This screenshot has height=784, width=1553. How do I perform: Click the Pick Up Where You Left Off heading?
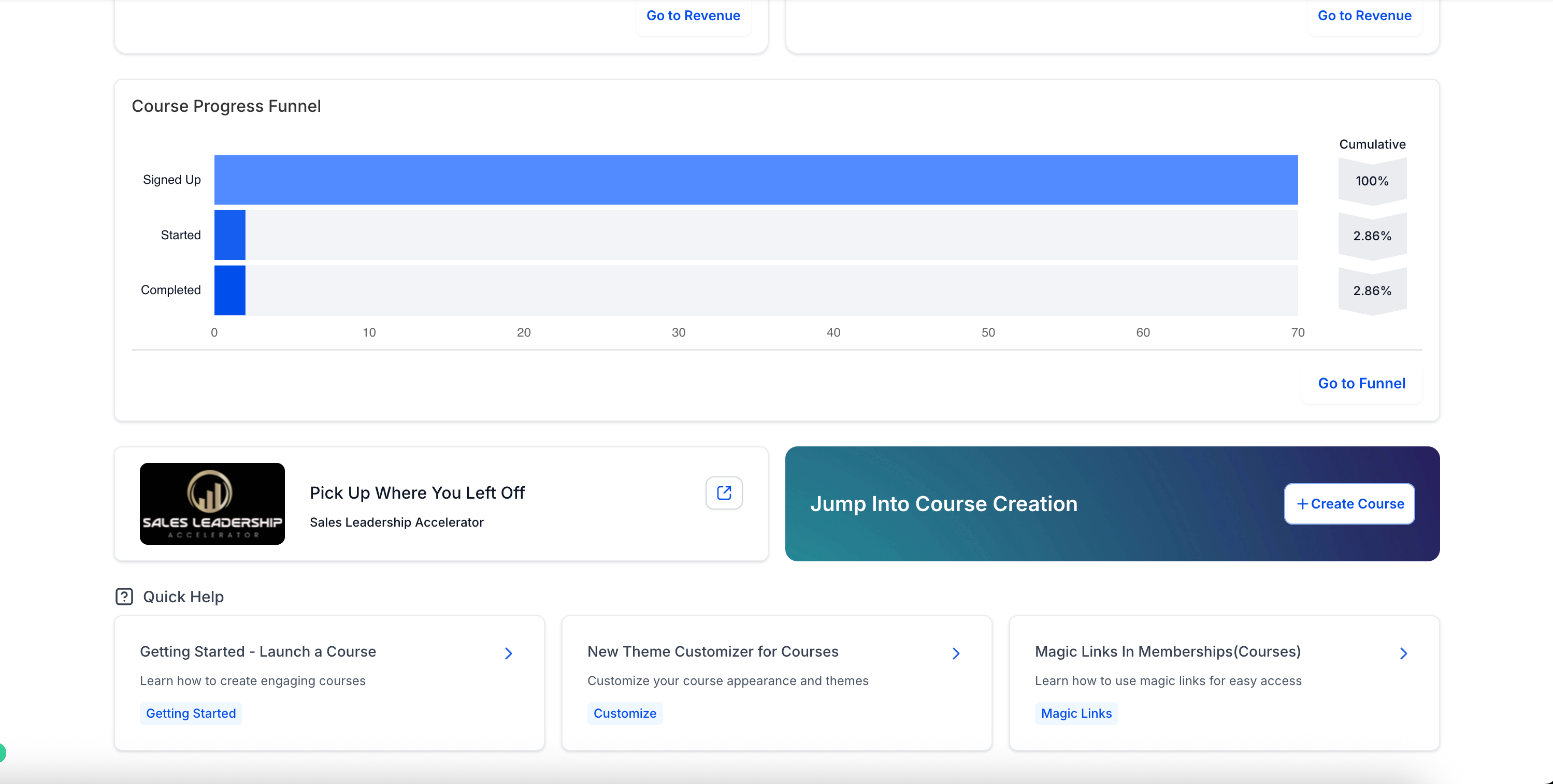(417, 493)
